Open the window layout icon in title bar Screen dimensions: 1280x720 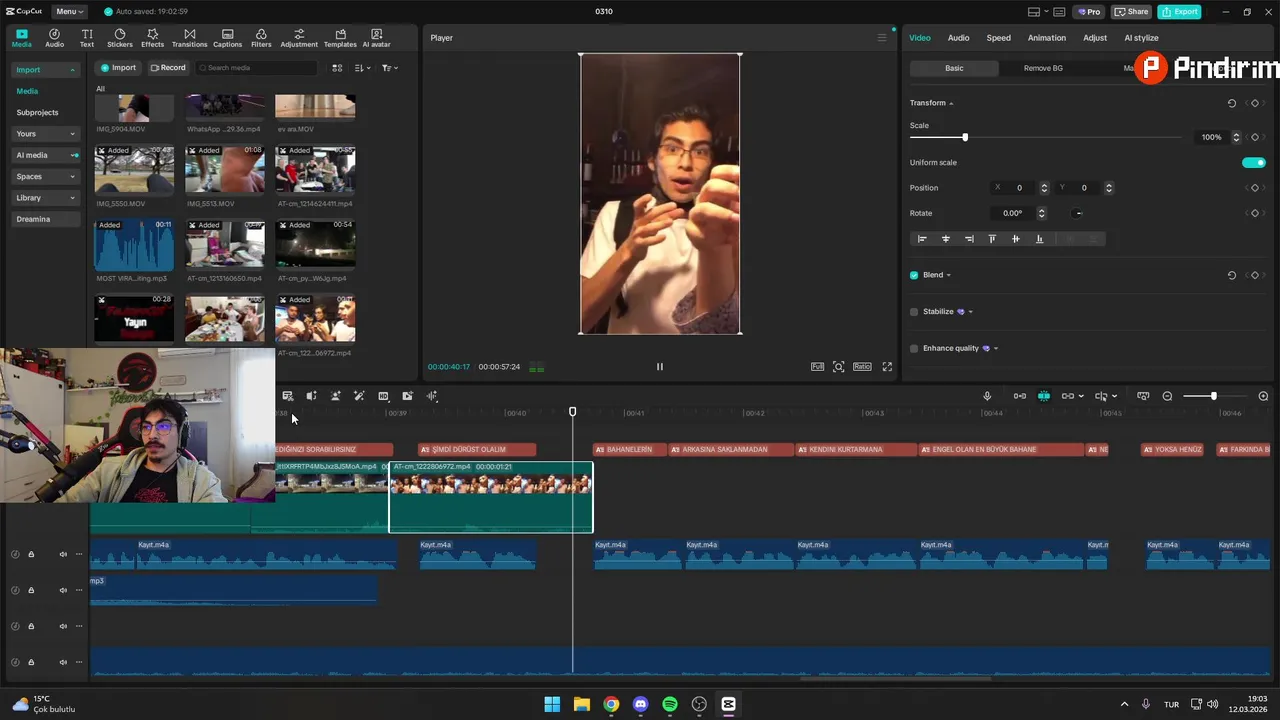[1034, 12]
